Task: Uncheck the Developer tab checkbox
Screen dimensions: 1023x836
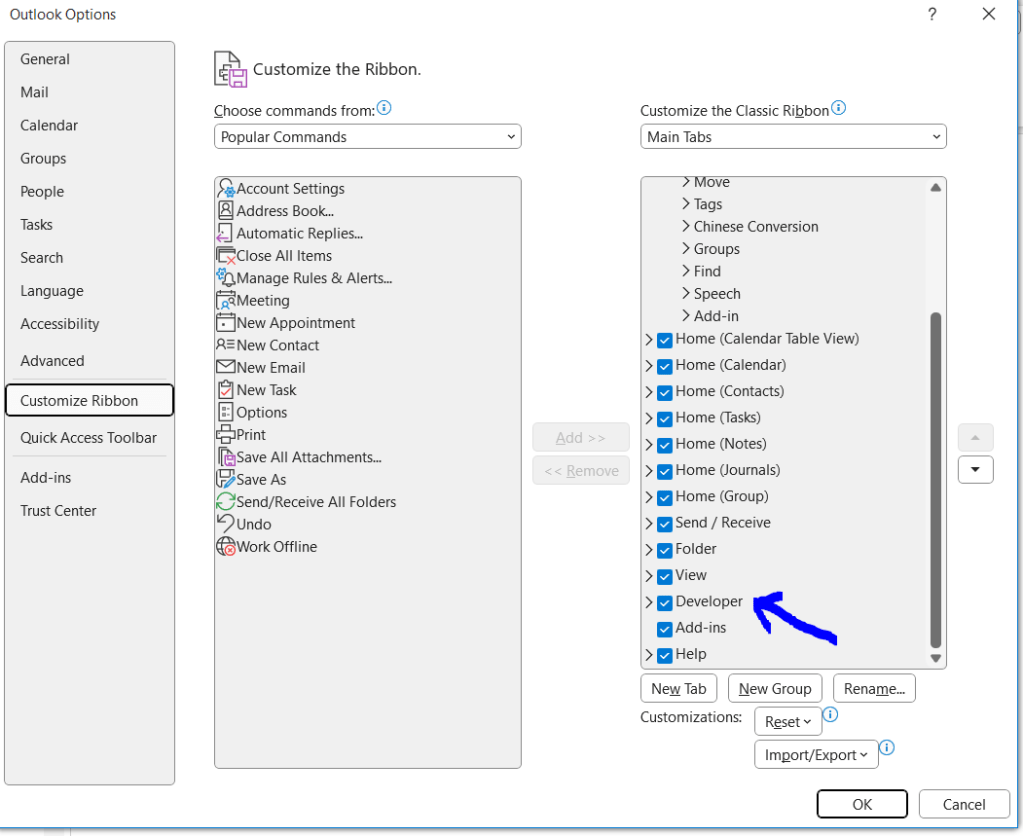Action: pyautogui.click(x=665, y=603)
